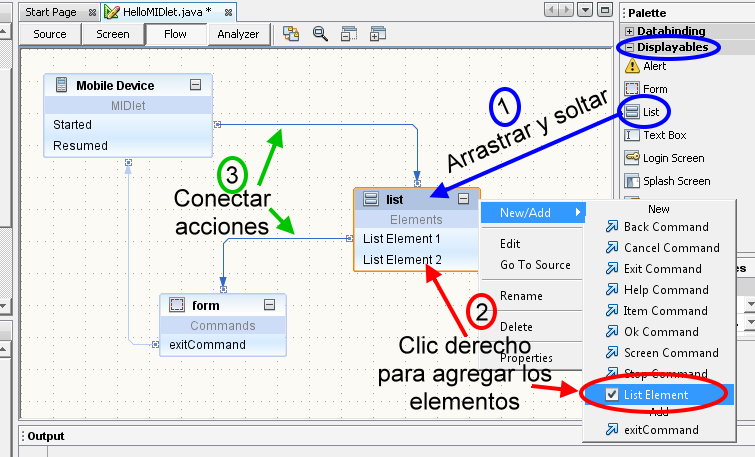This screenshot has height=457, width=755.
Task: Click the form node header icon
Action: click(x=177, y=304)
